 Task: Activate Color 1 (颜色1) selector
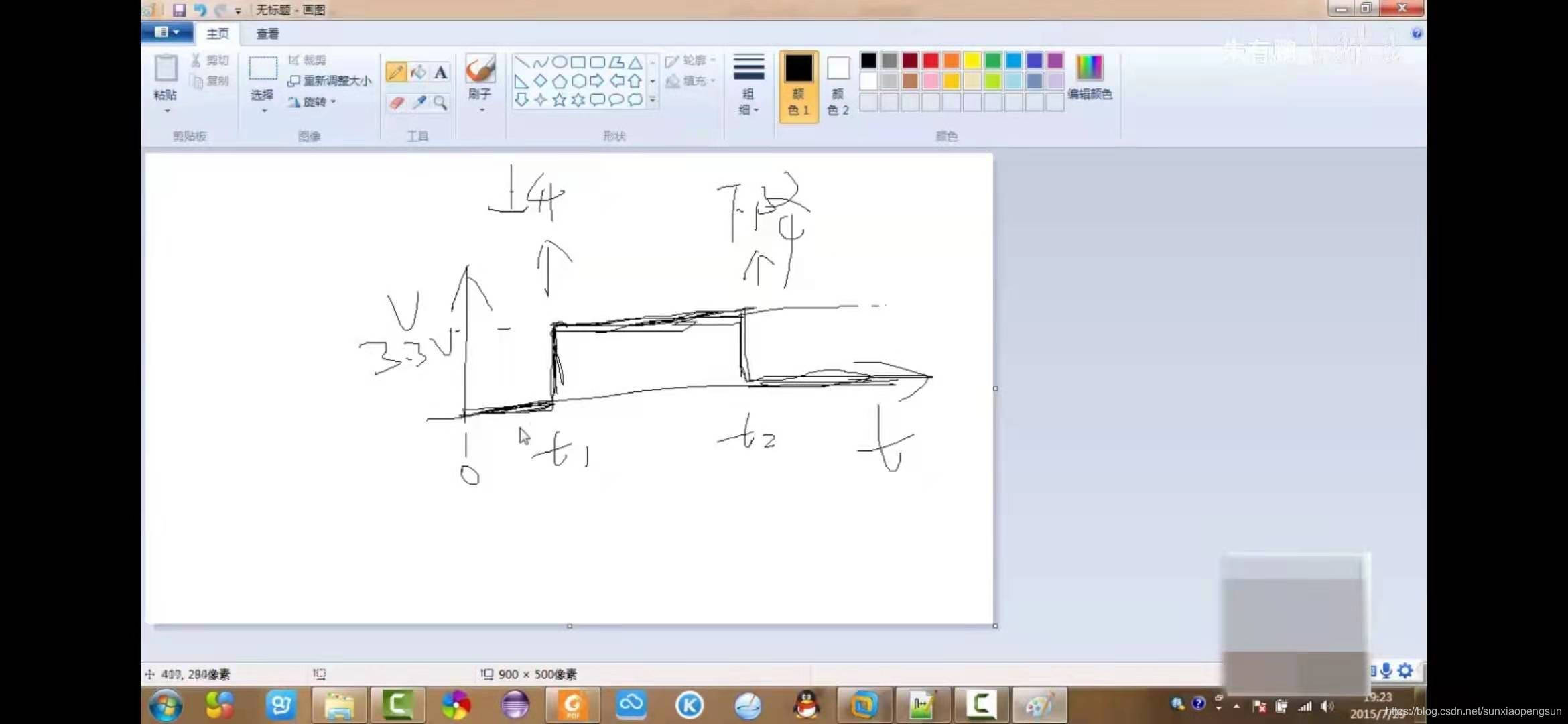(799, 86)
